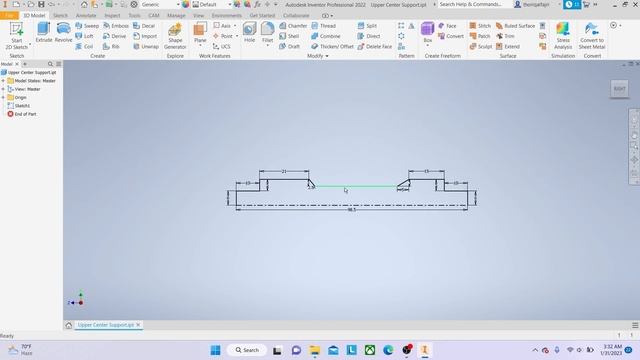Select the Draft tool
This screenshot has height=360, width=640.
pos(289,47)
